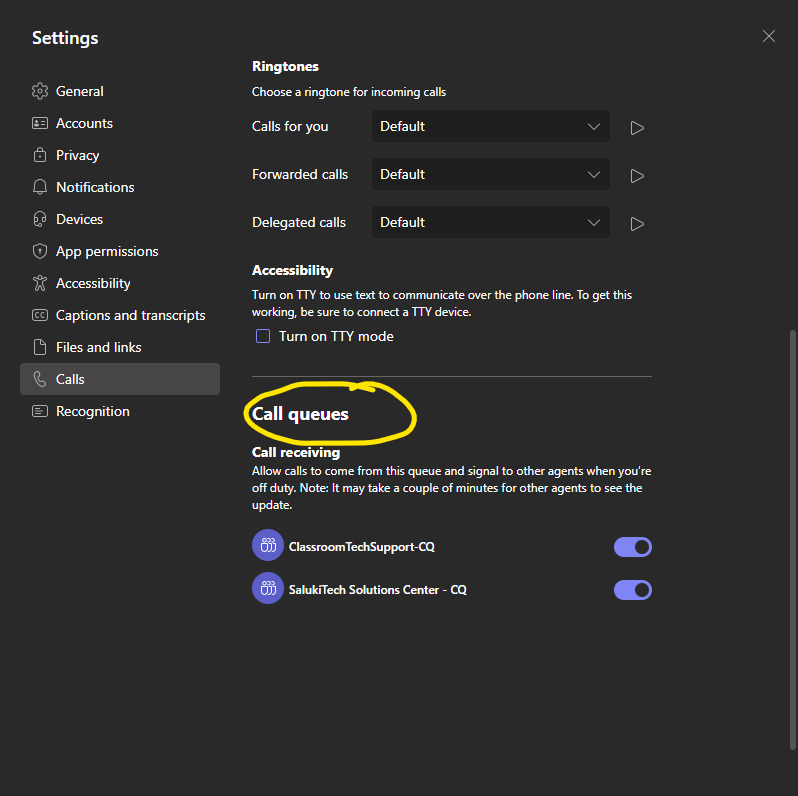Play the Delegated calls ringtone preview
This screenshot has width=798, height=796.
[x=637, y=224]
